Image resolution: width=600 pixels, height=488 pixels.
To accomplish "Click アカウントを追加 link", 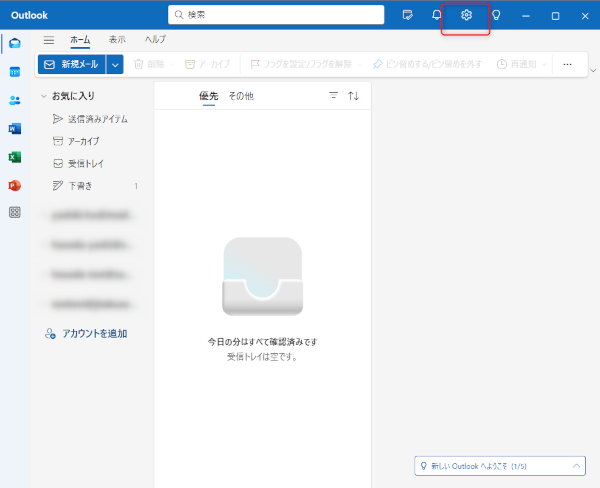I will click(x=93, y=333).
